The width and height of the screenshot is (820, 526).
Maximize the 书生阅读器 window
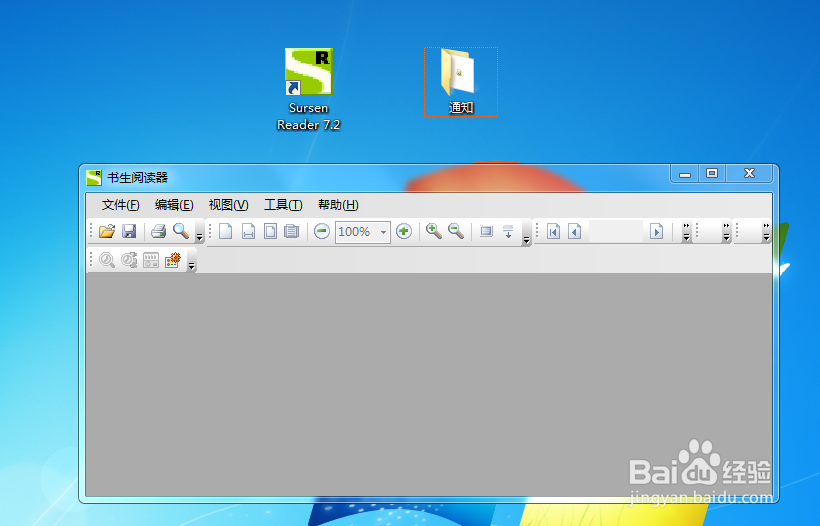pyautogui.click(x=712, y=174)
